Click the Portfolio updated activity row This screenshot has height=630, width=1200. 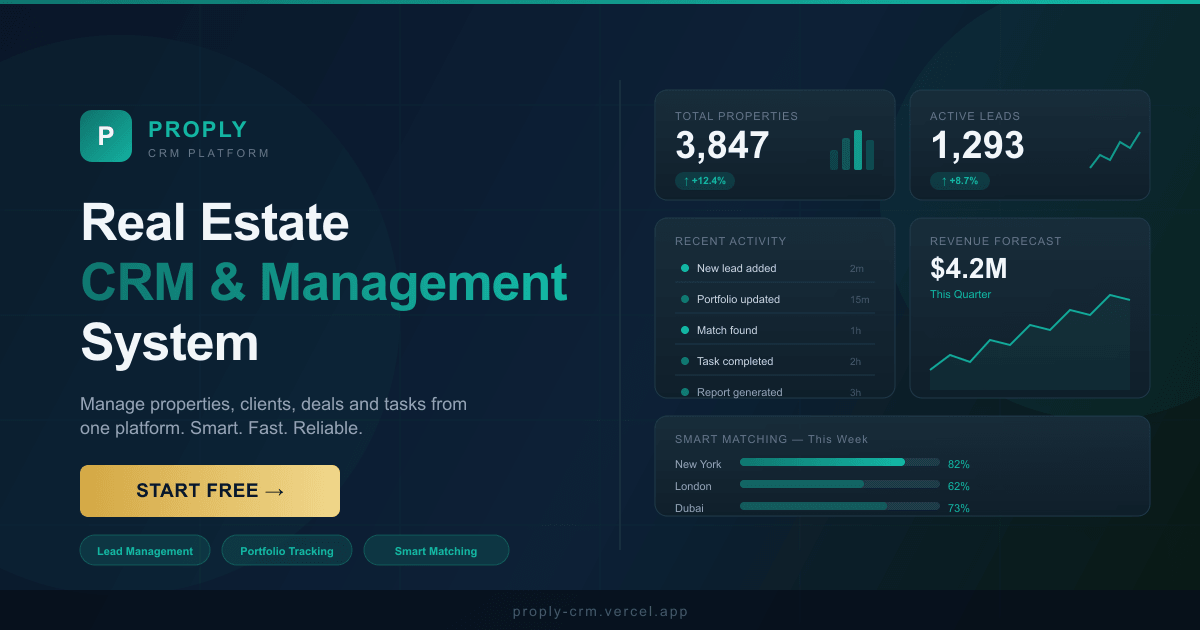click(x=775, y=299)
